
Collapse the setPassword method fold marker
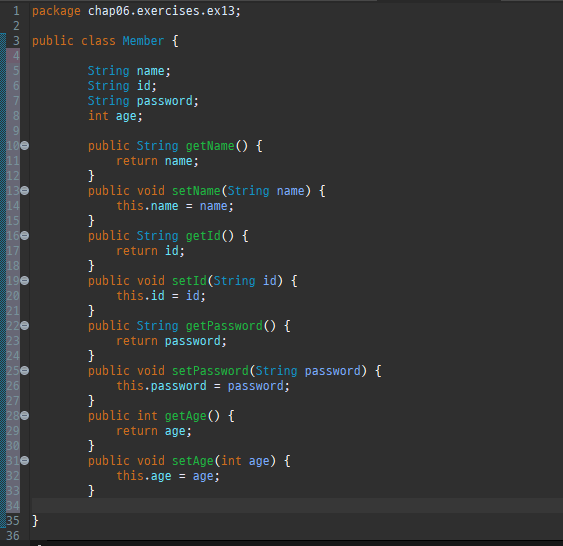[24, 370]
